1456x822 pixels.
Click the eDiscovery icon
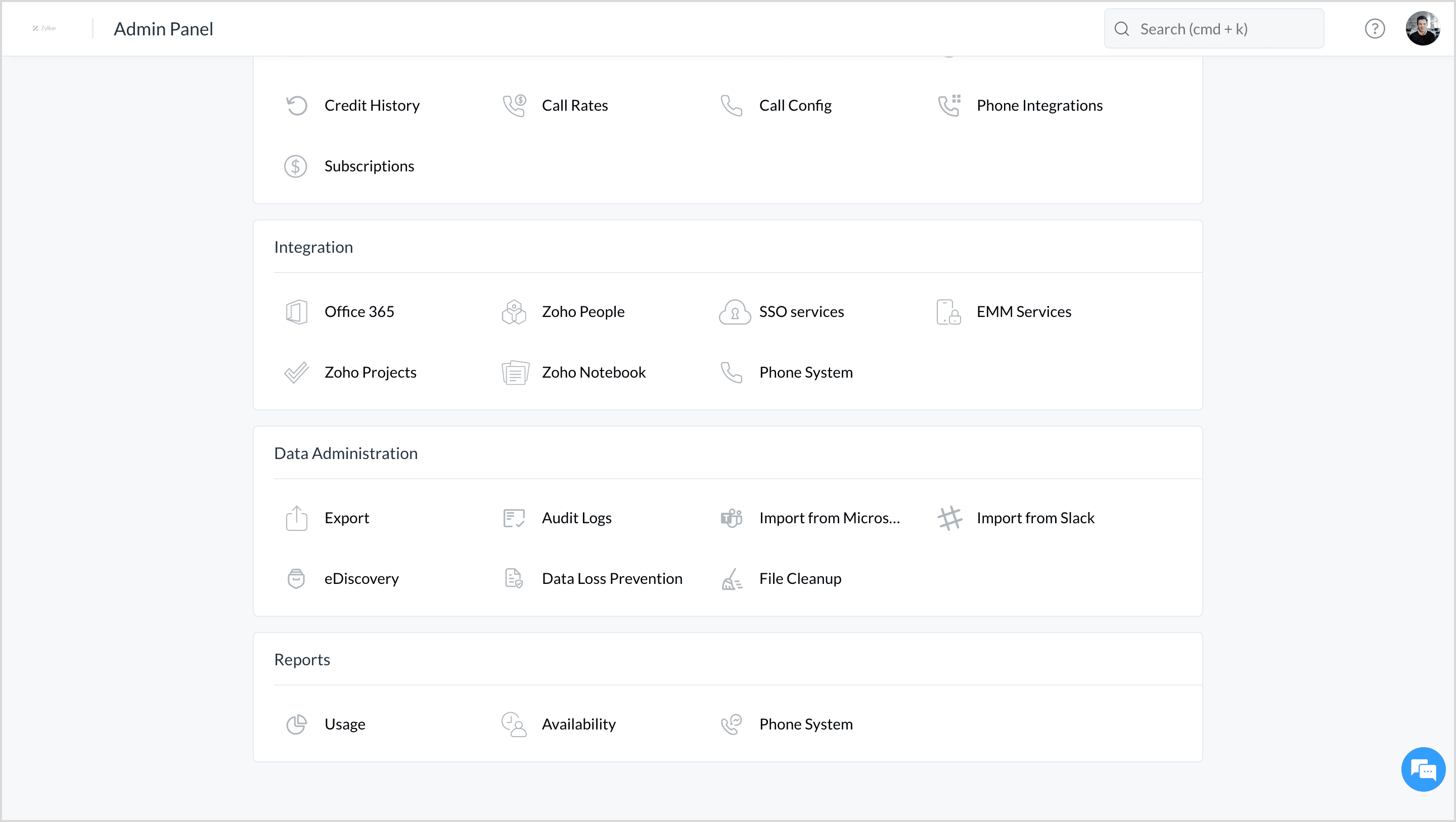click(296, 578)
